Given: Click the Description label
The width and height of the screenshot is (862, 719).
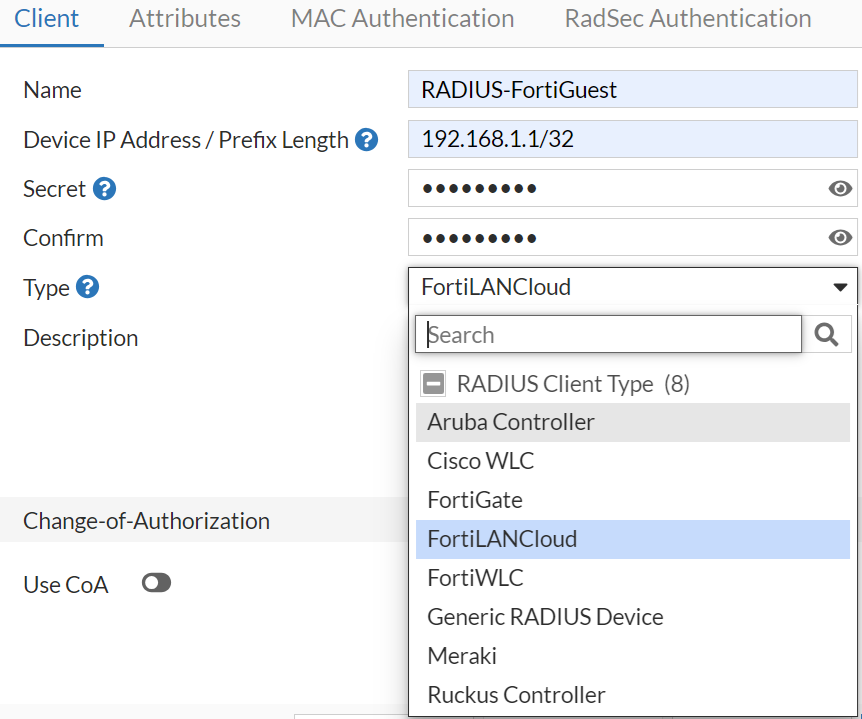Looking at the screenshot, I should (81, 338).
